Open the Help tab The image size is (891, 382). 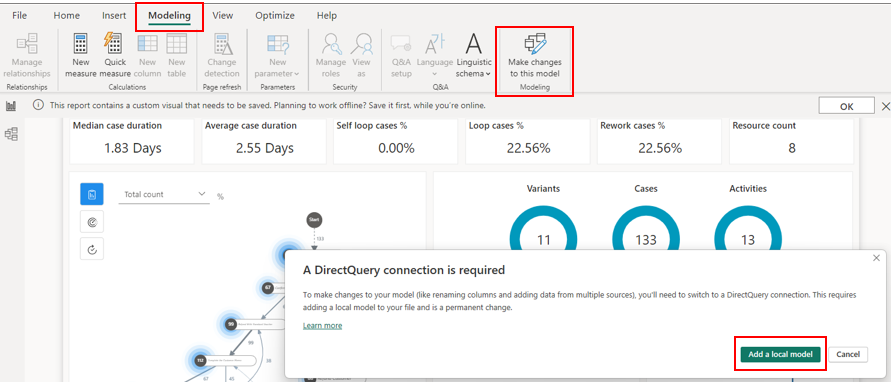click(x=327, y=15)
